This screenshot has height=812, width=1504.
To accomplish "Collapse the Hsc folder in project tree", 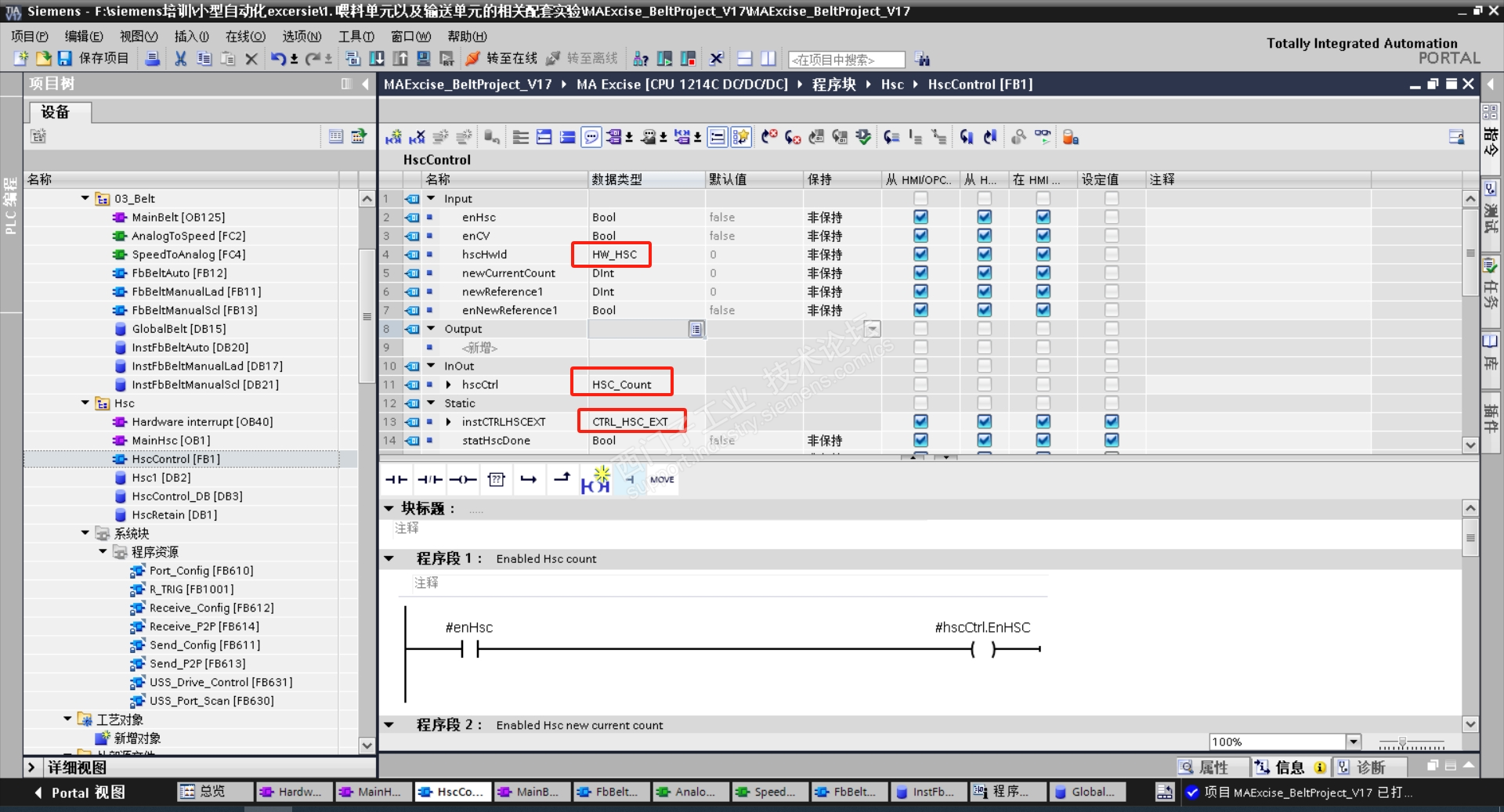I will (x=85, y=402).
